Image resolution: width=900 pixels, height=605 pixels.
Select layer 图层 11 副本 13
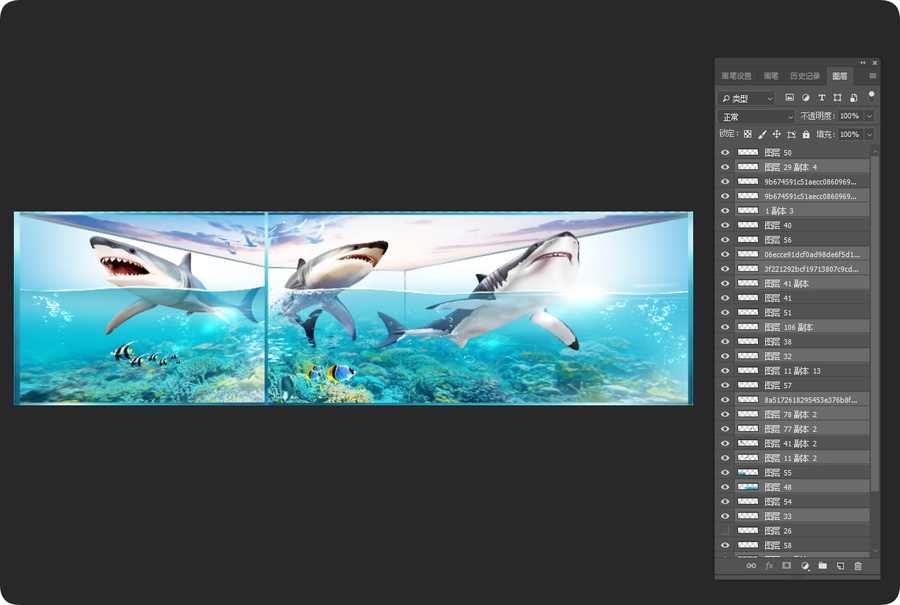pos(802,371)
